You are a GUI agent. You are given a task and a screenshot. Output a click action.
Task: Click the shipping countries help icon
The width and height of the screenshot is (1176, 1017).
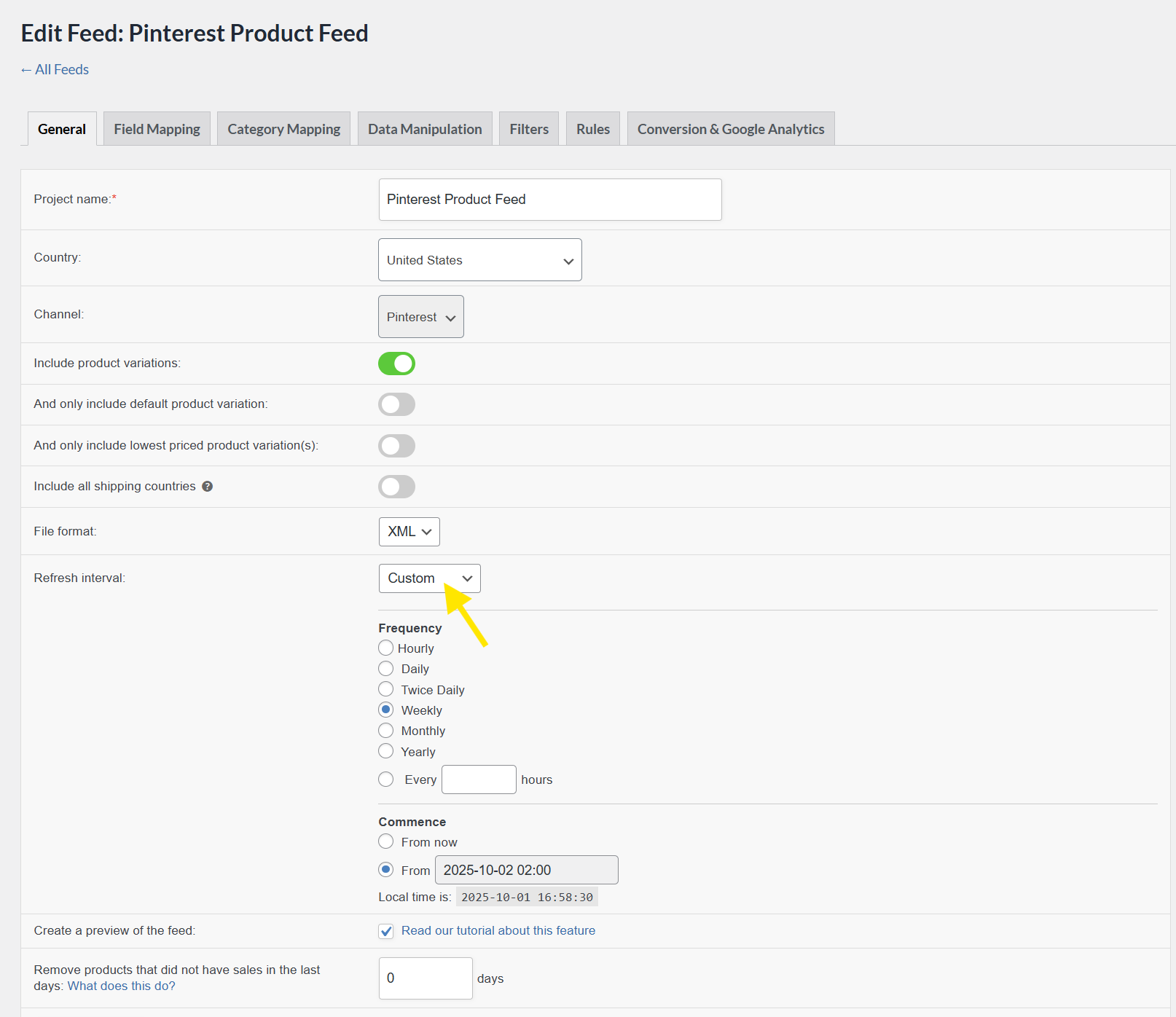tap(208, 487)
